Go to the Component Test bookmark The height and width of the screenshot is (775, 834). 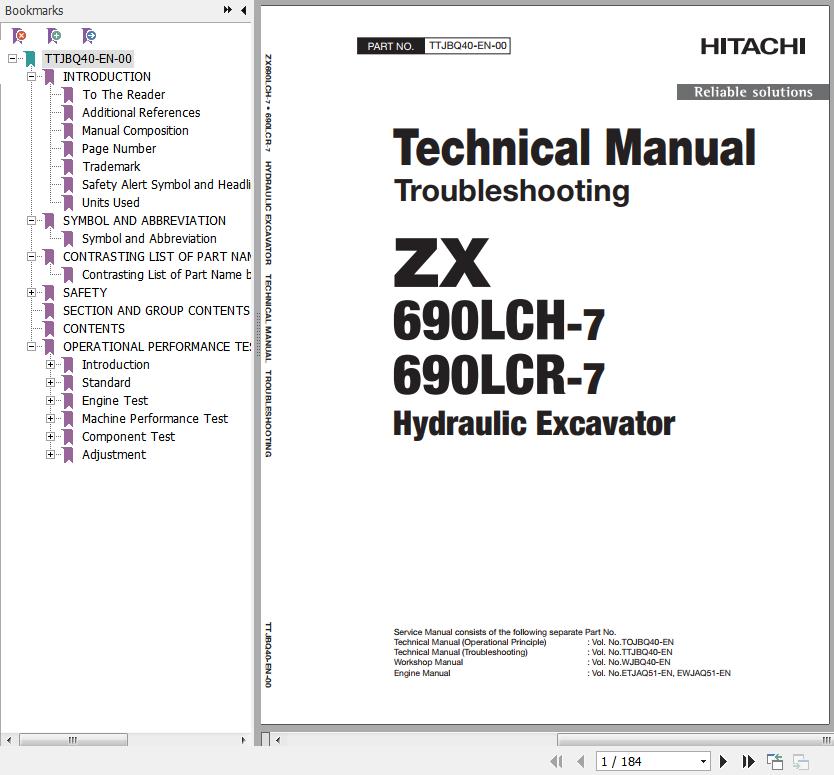point(128,437)
